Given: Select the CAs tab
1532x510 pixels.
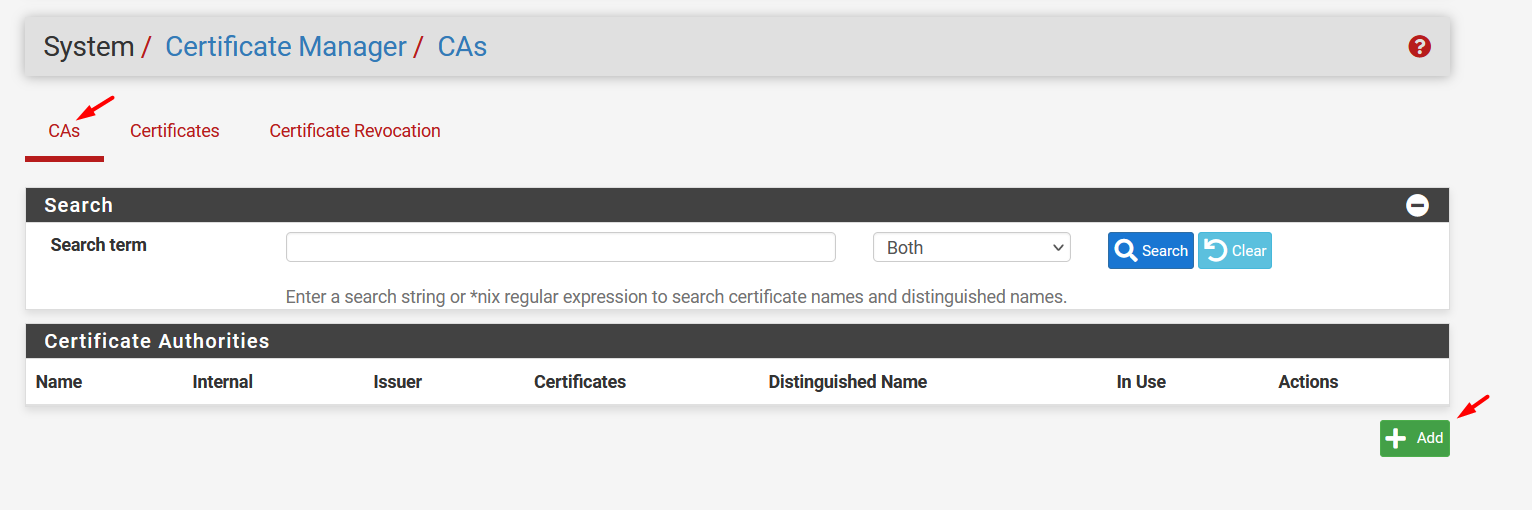Looking at the screenshot, I should pyautogui.click(x=64, y=131).
